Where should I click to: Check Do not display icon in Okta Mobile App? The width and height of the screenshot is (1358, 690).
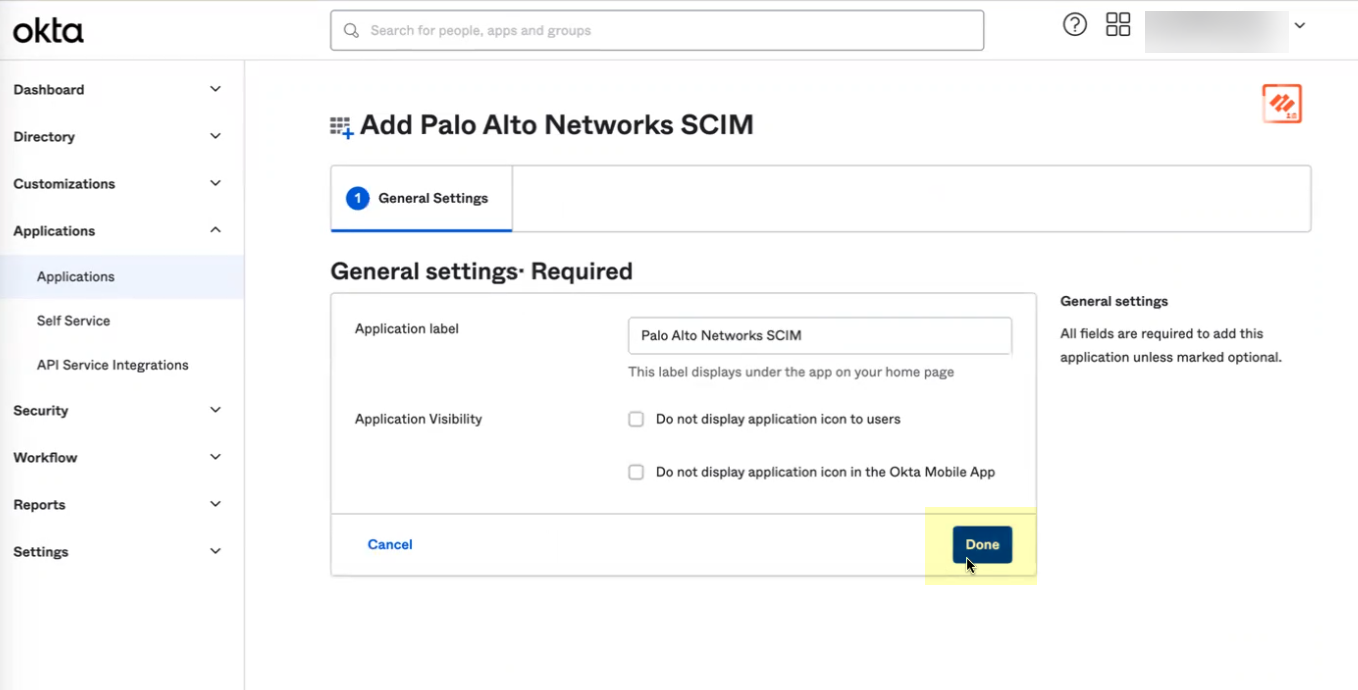[636, 472]
